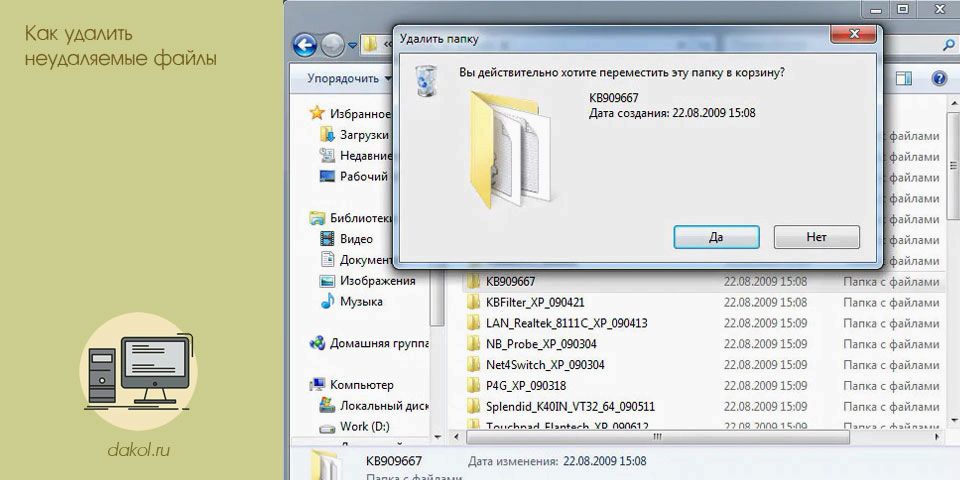The width and height of the screenshot is (960, 480).
Task: Open Локальный диск in sidebar
Action: coord(384,405)
